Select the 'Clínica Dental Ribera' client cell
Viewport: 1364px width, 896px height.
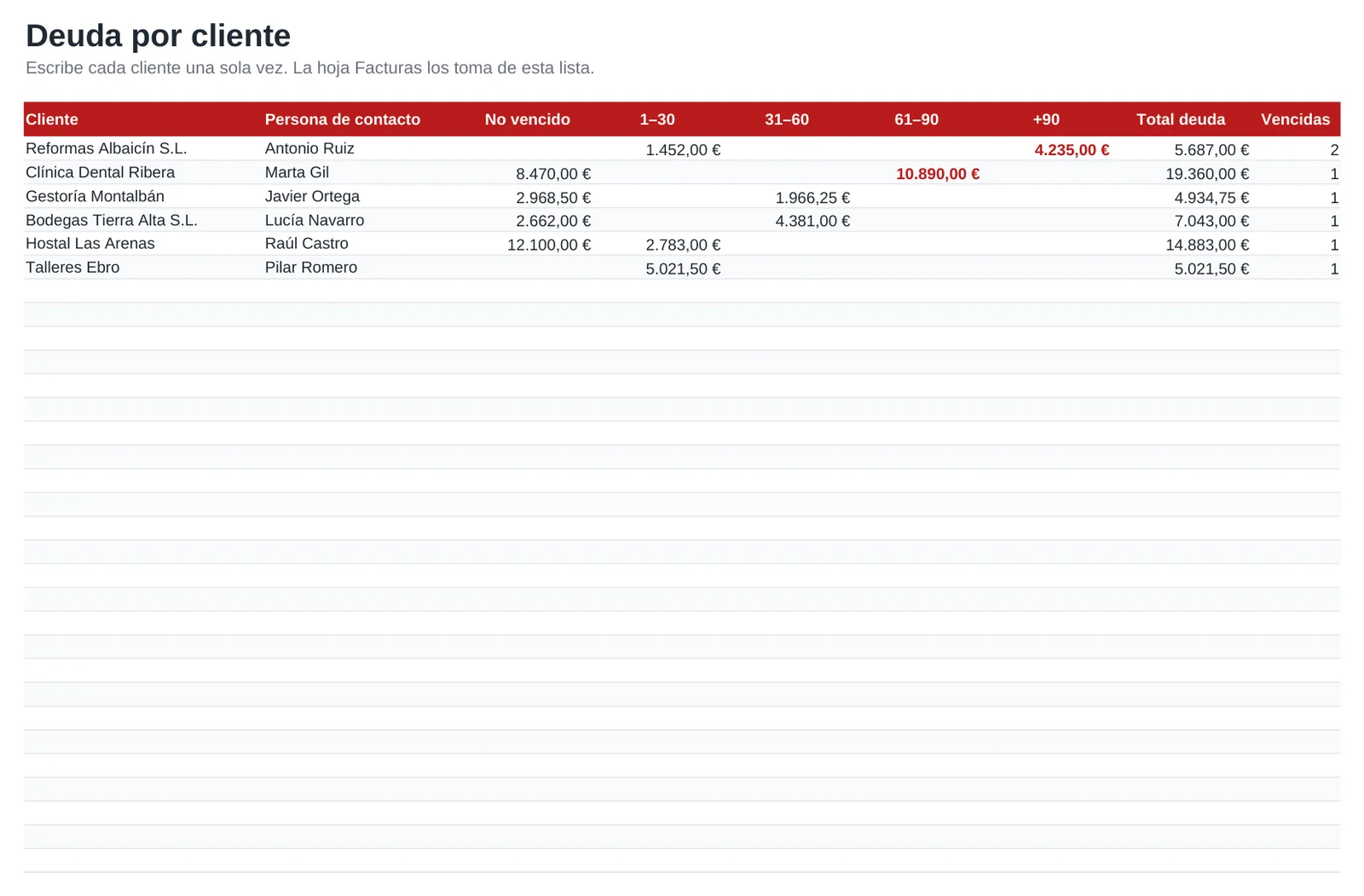(x=101, y=172)
